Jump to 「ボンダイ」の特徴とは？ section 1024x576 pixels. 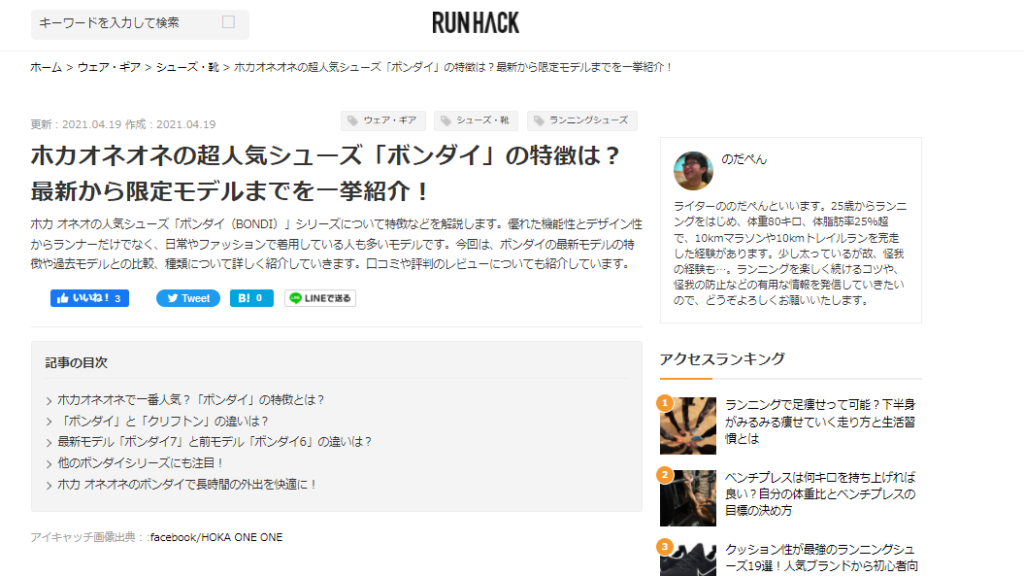[x=191, y=400]
